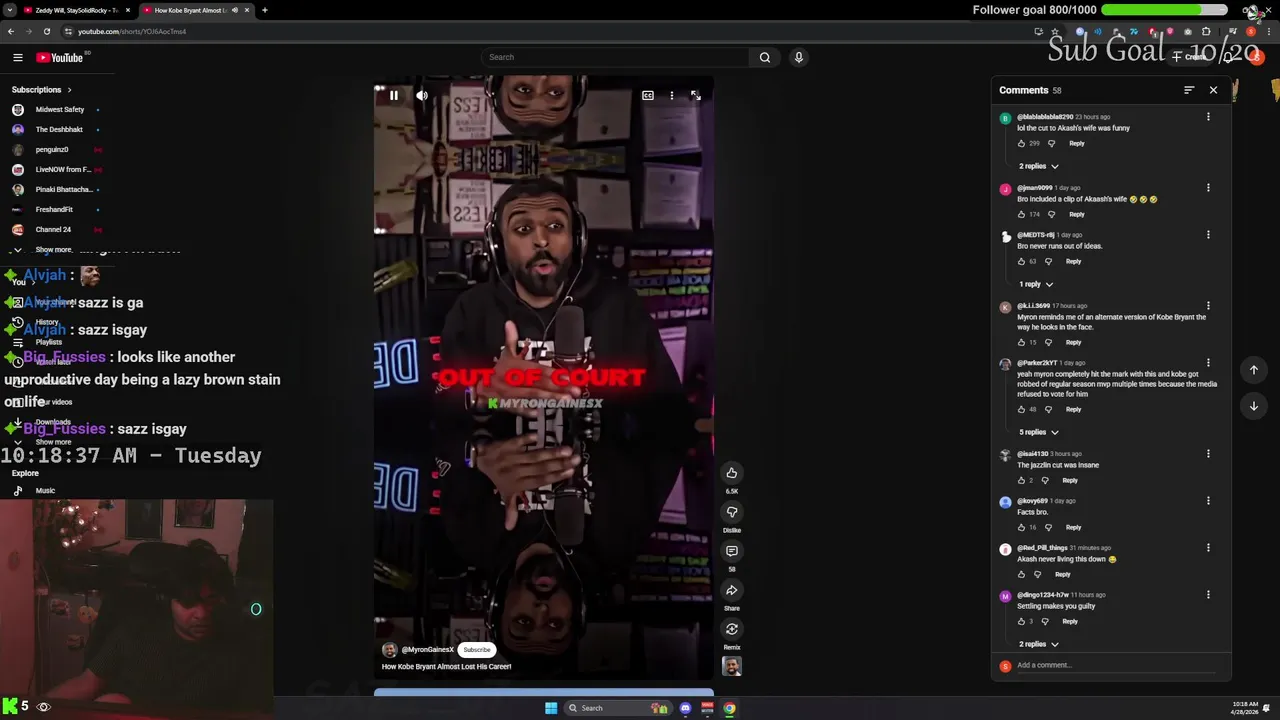Image resolution: width=1280 pixels, height=720 pixels.
Task: Open @MyronGainesX channel link
Action: pyautogui.click(x=427, y=650)
